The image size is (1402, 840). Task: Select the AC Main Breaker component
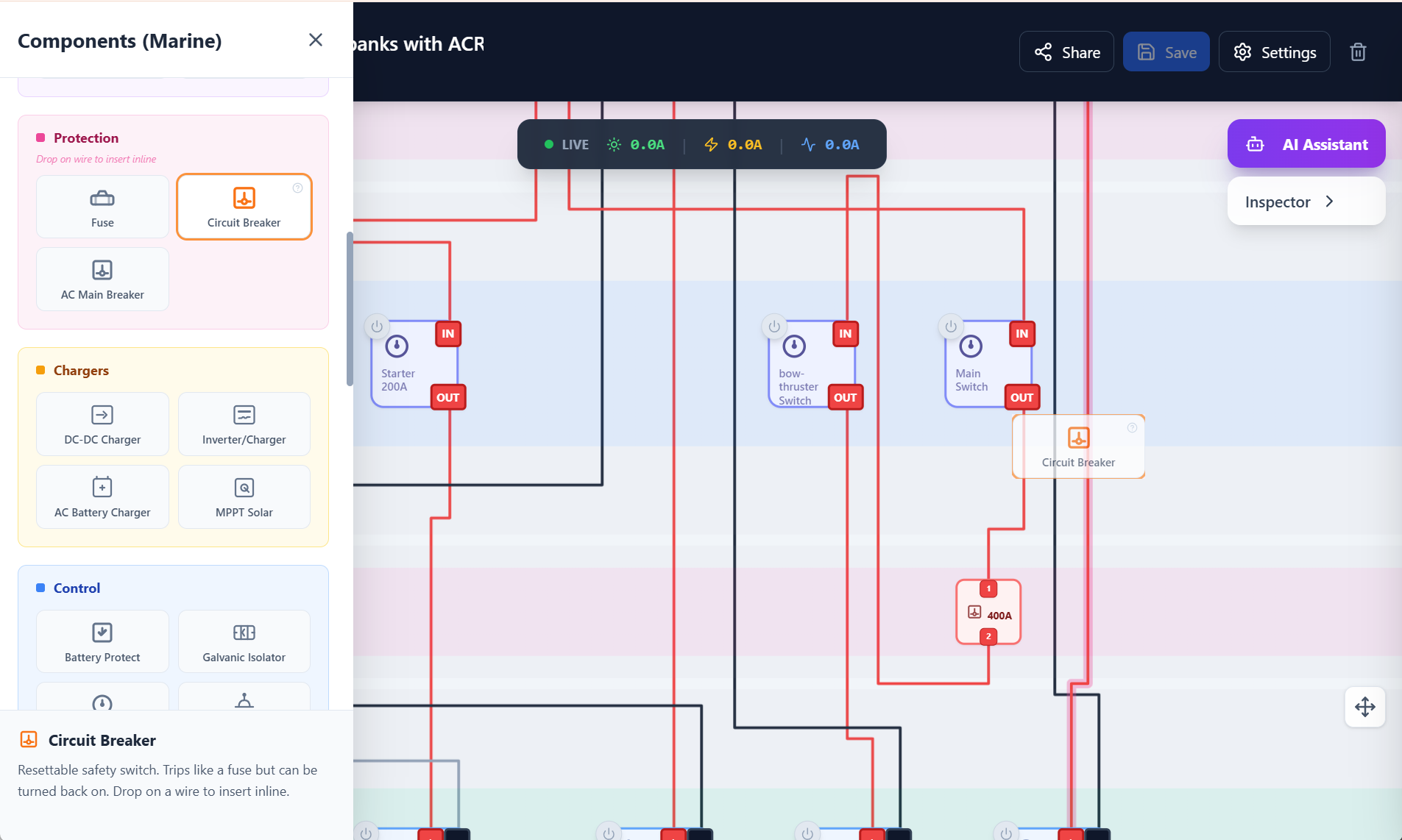(x=102, y=279)
